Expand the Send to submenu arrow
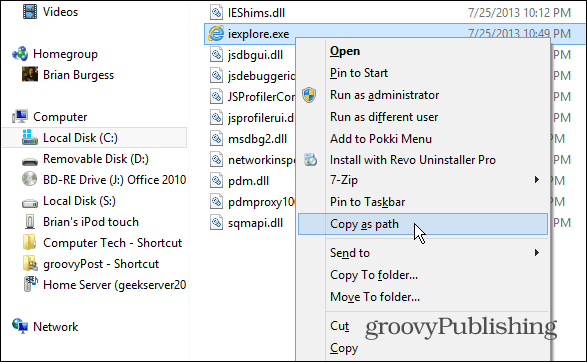Screen dimensions: 587x362 pyautogui.click(x=536, y=253)
